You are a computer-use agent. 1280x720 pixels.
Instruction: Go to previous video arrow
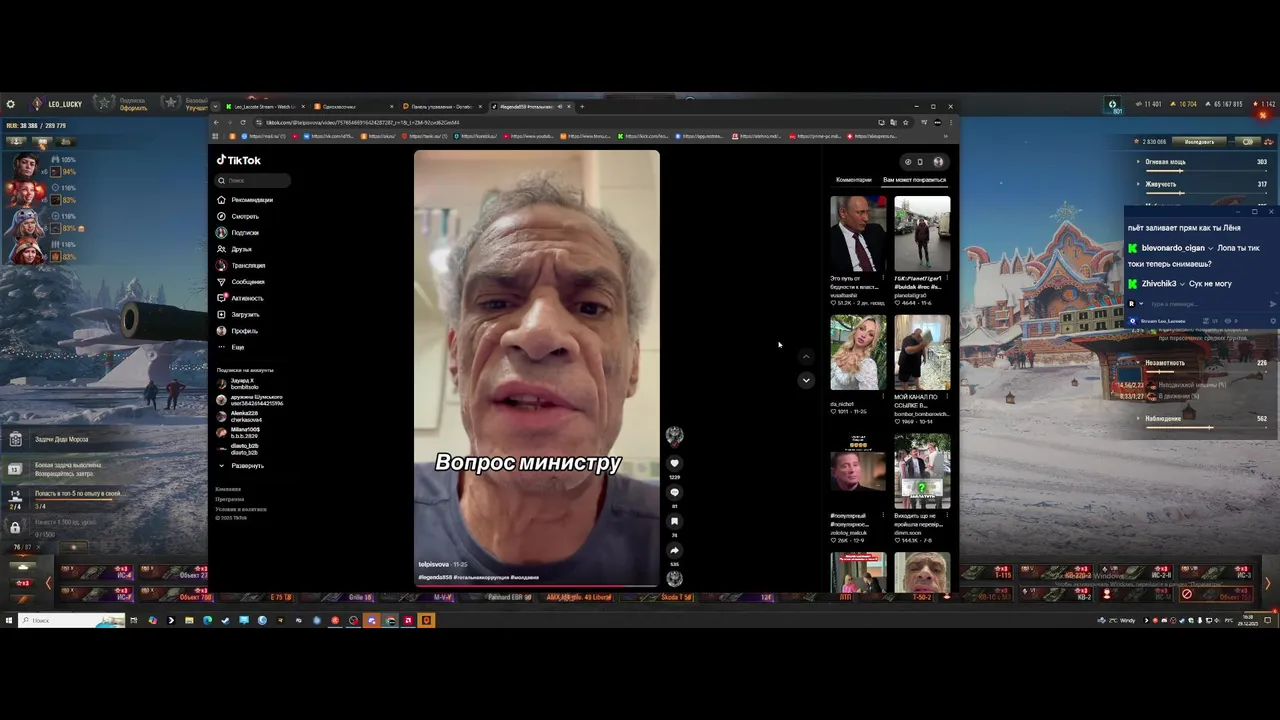click(x=806, y=357)
